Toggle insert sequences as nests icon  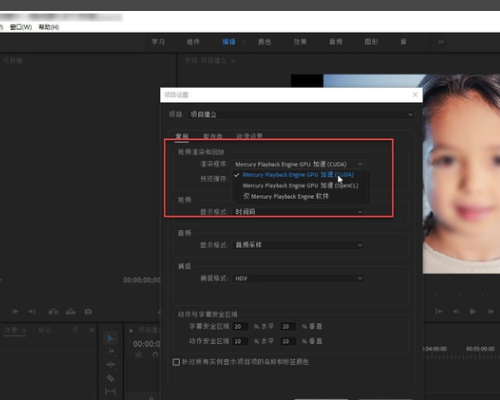click(x=139, y=354)
